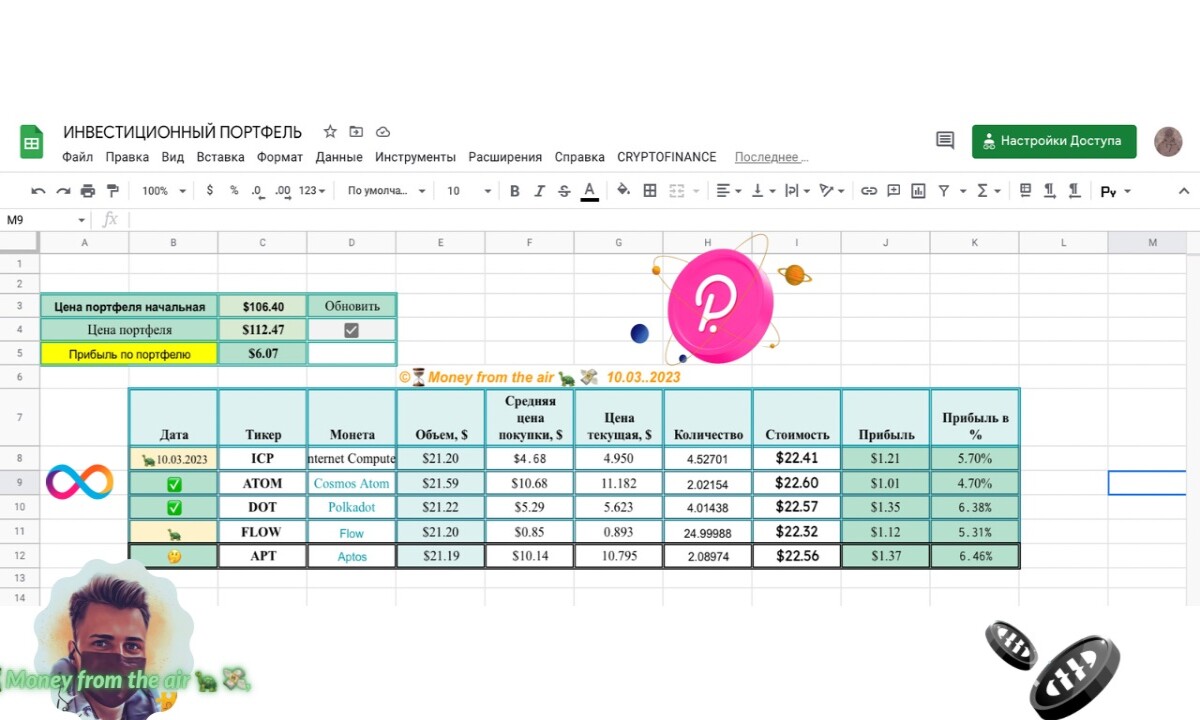Select the 6.46% profit cell
Screen dimensions: 1200x720
click(x=975, y=556)
